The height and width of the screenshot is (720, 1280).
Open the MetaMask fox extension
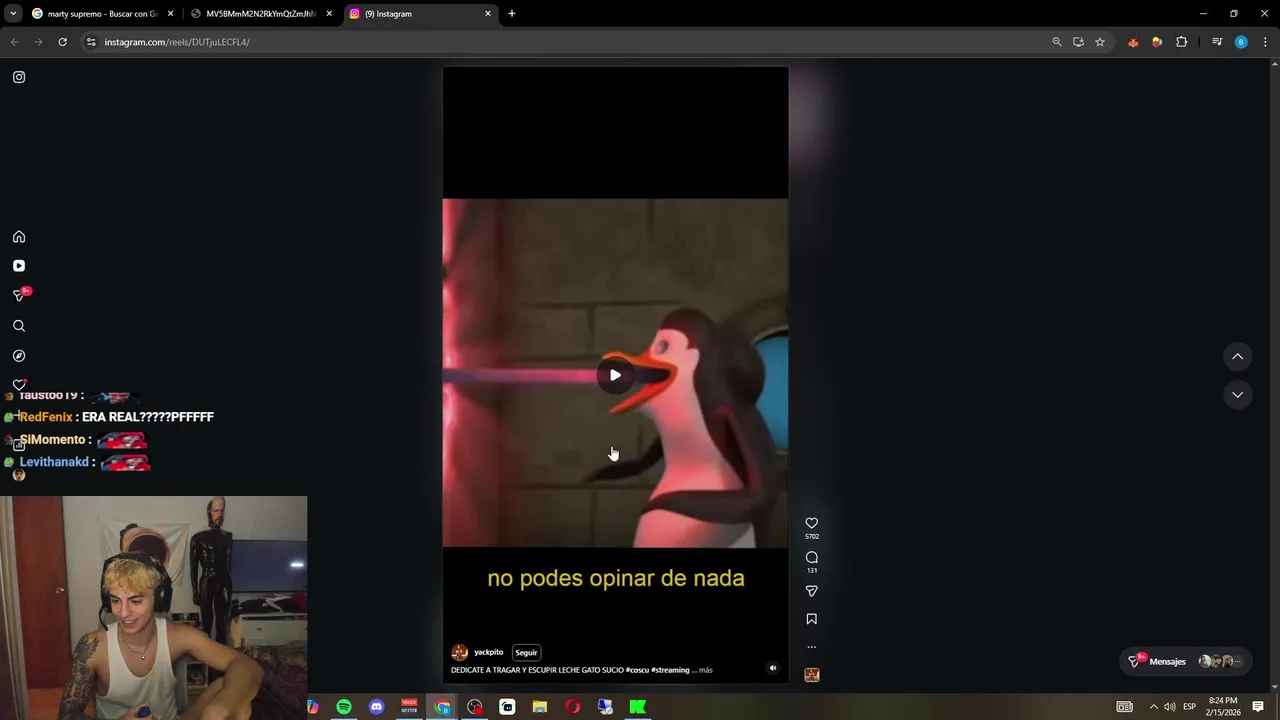click(1133, 42)
